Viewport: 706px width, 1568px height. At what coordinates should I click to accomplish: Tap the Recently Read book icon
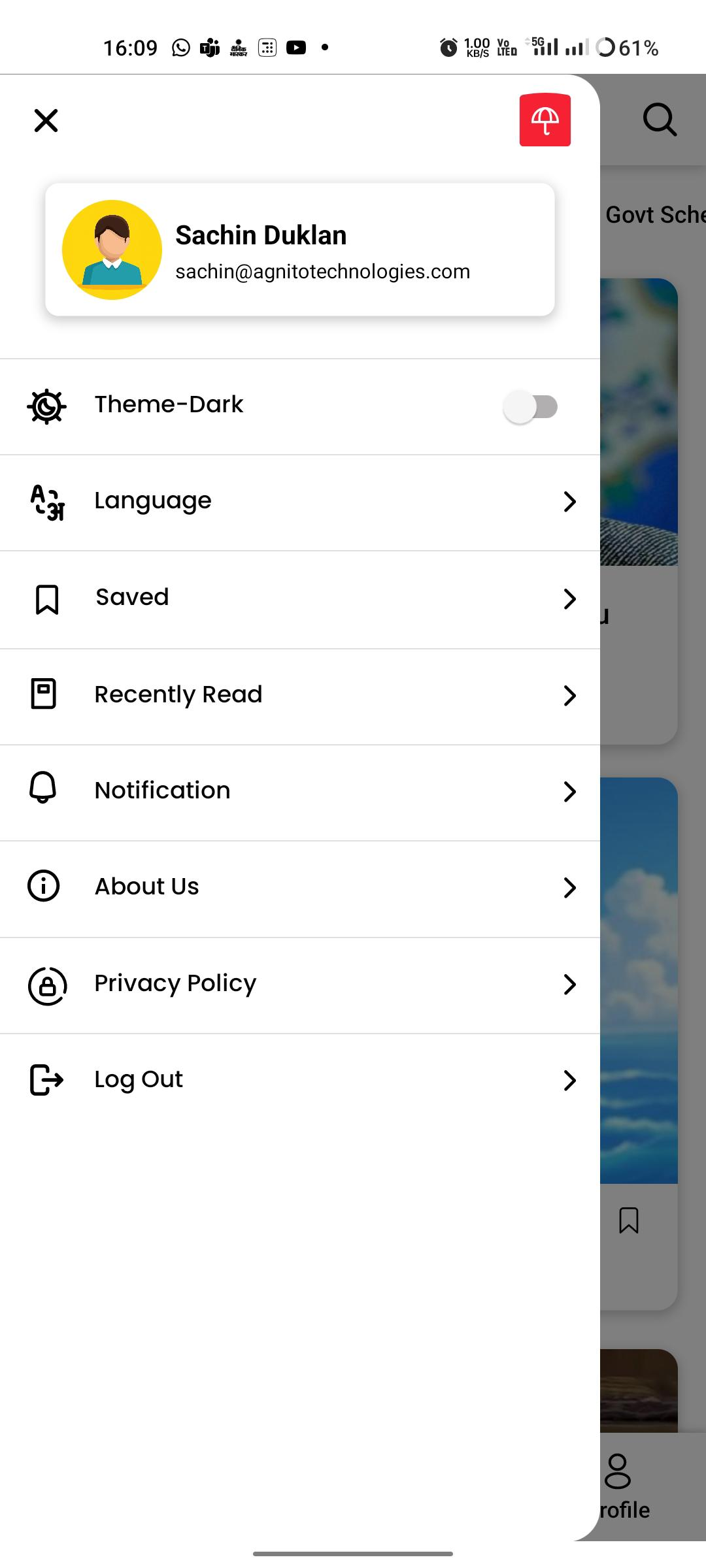44,694
